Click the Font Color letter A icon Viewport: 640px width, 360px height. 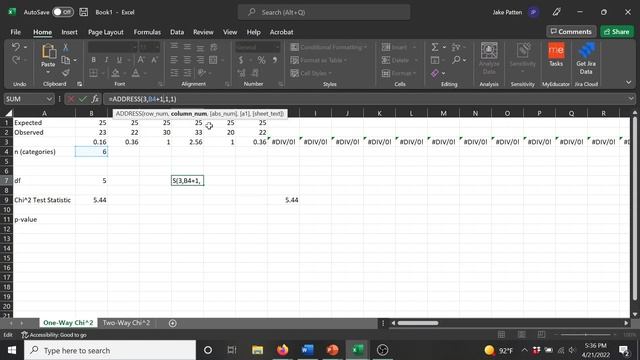coord(136,73)
